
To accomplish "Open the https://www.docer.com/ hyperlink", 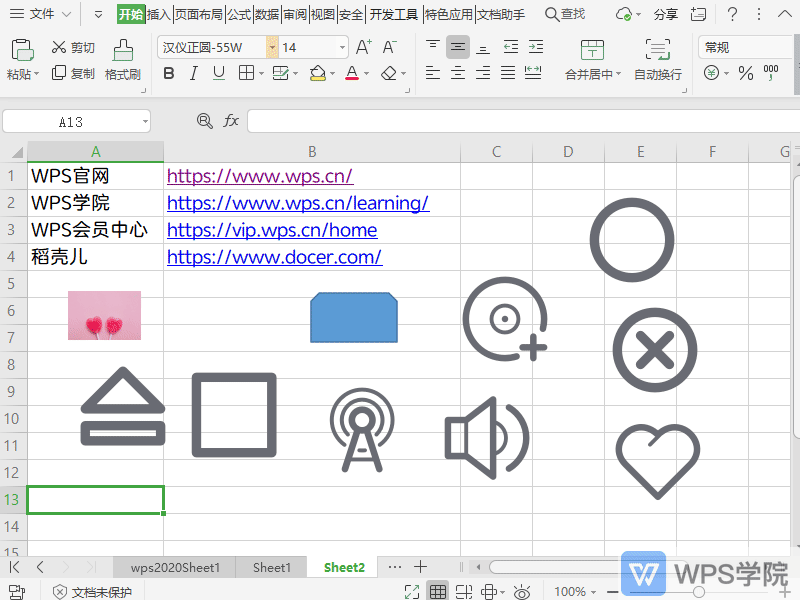I will 274,257.
